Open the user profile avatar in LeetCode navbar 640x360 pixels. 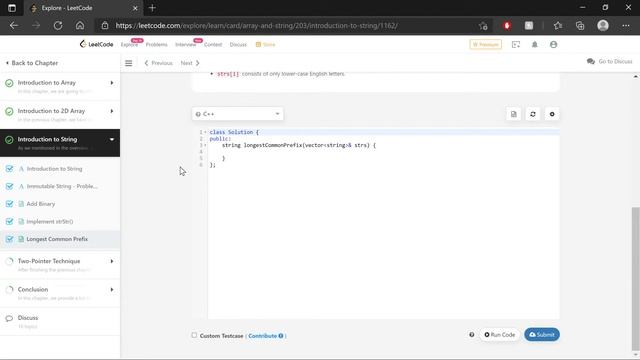(x=553, y=44)
